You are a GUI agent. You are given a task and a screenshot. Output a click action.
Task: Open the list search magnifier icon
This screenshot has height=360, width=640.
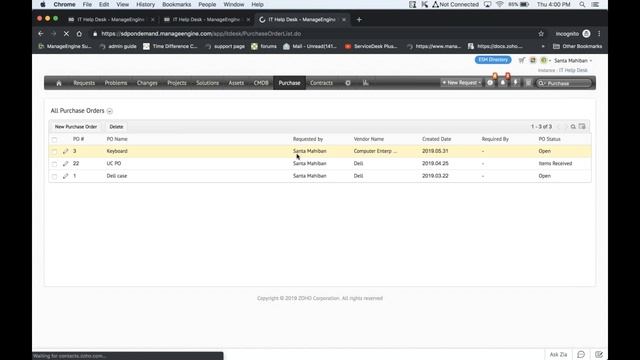[x=573, y=127]
